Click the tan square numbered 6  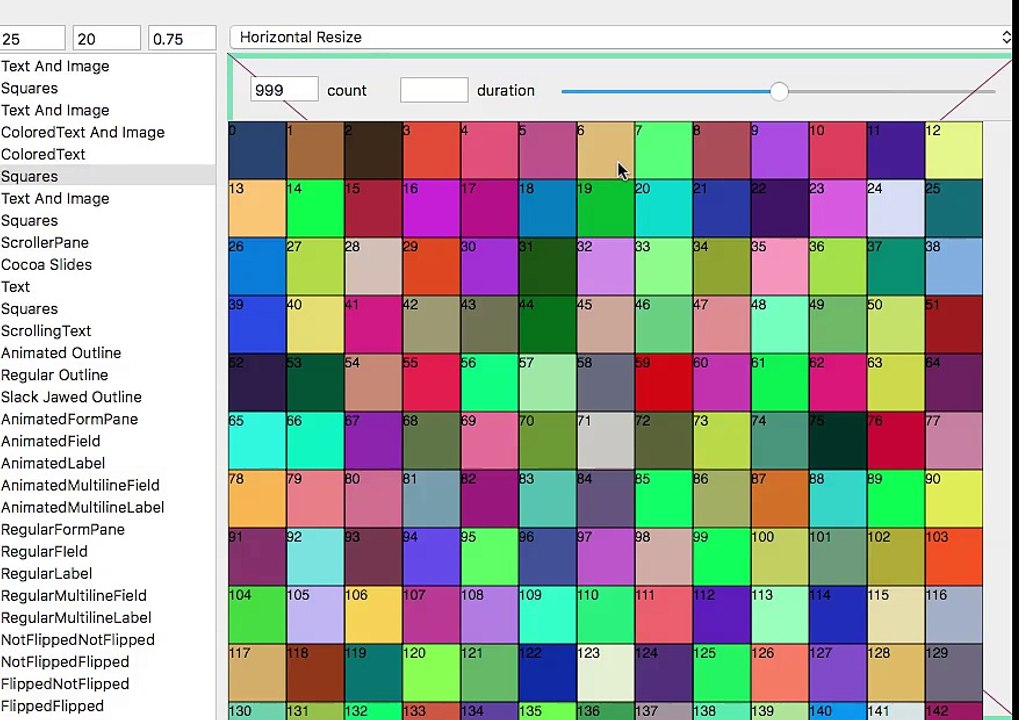coord(606,150)
